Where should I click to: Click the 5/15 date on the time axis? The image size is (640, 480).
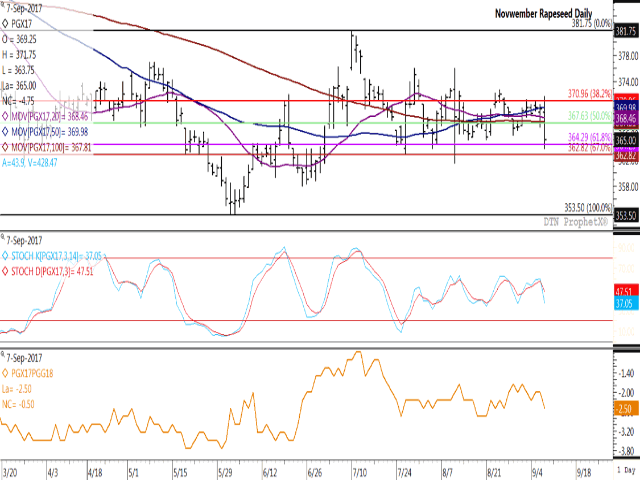coord(180,473)
